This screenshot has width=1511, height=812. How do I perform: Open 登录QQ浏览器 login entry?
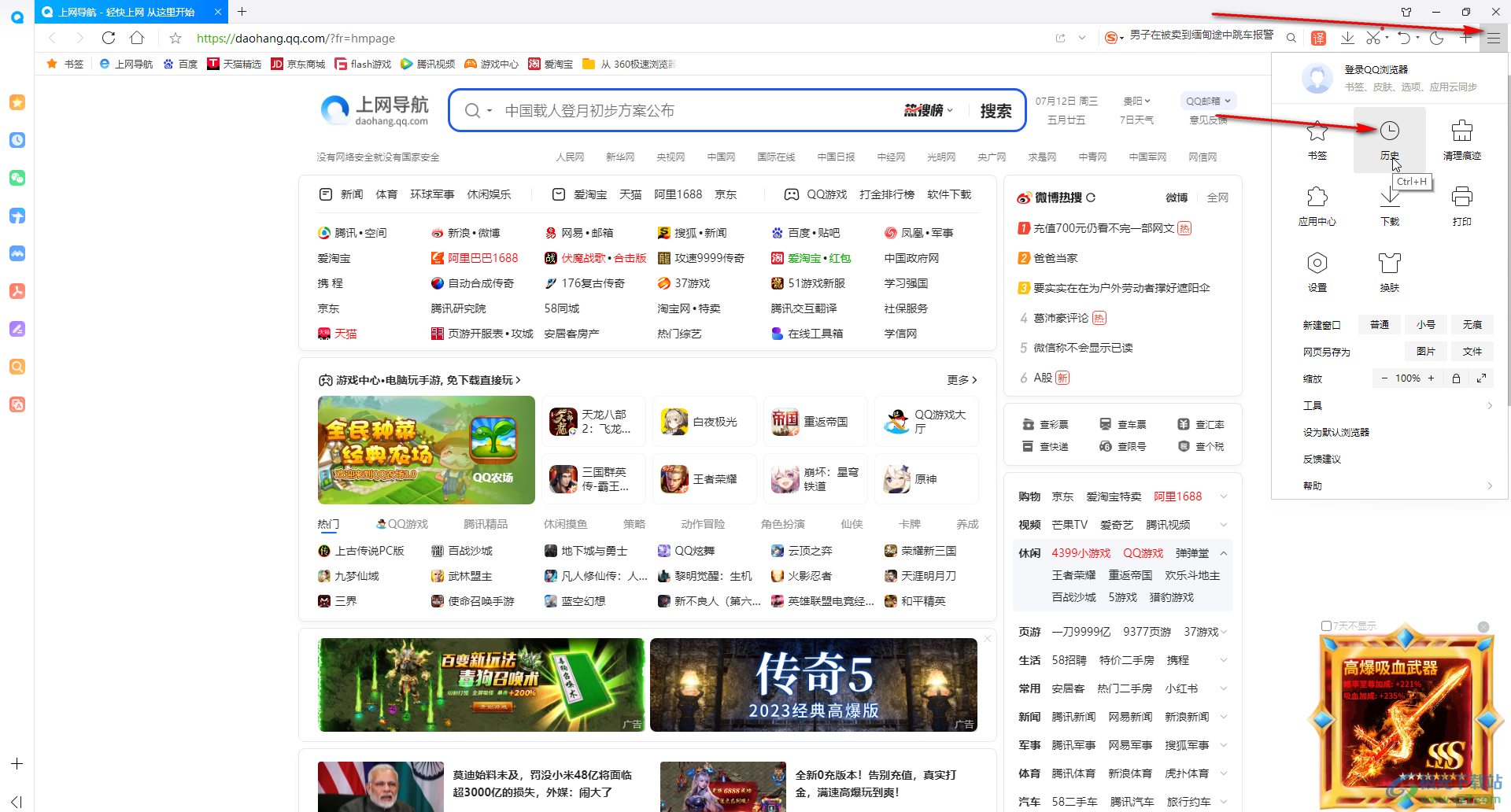click(1376, 70)
